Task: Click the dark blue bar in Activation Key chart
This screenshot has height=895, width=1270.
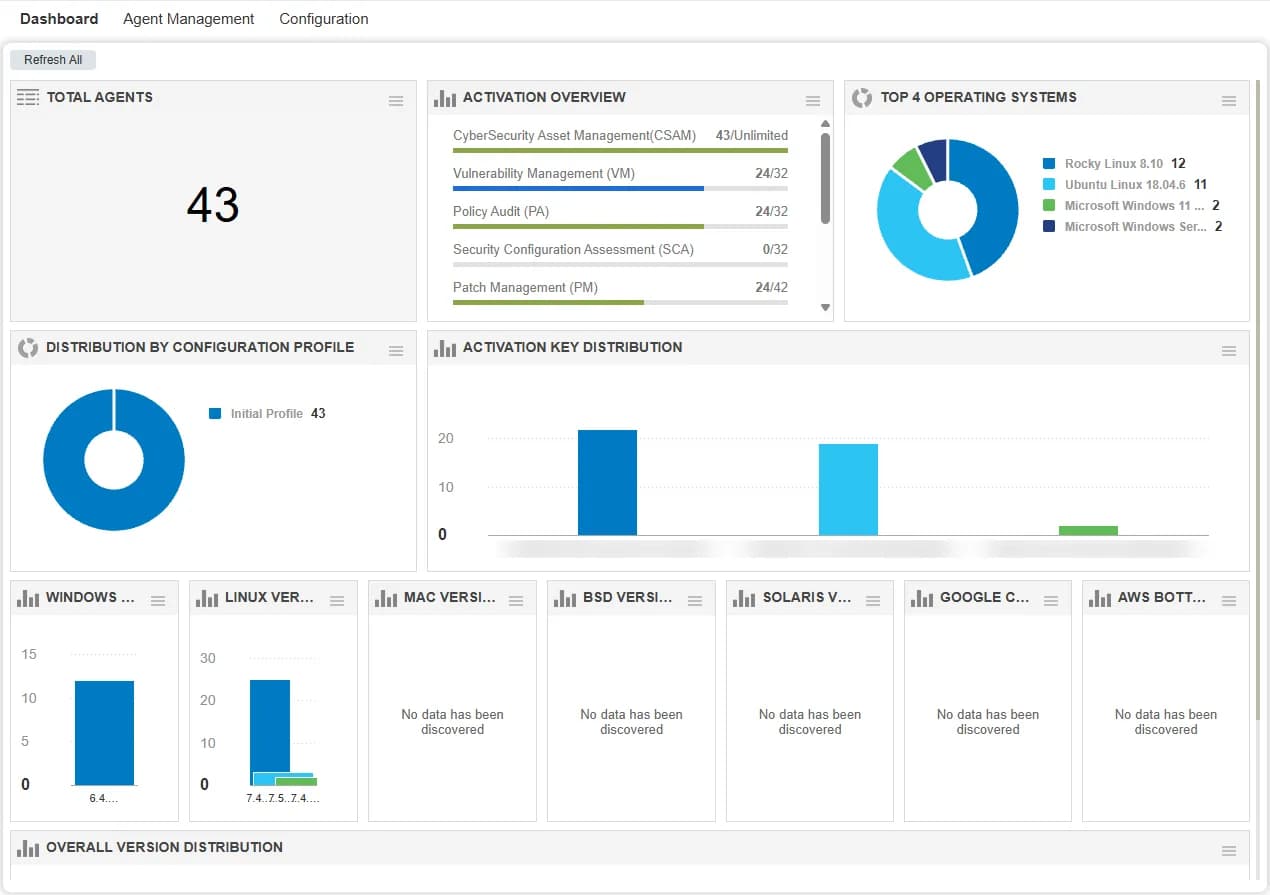Action: click(x=607, y=482)
